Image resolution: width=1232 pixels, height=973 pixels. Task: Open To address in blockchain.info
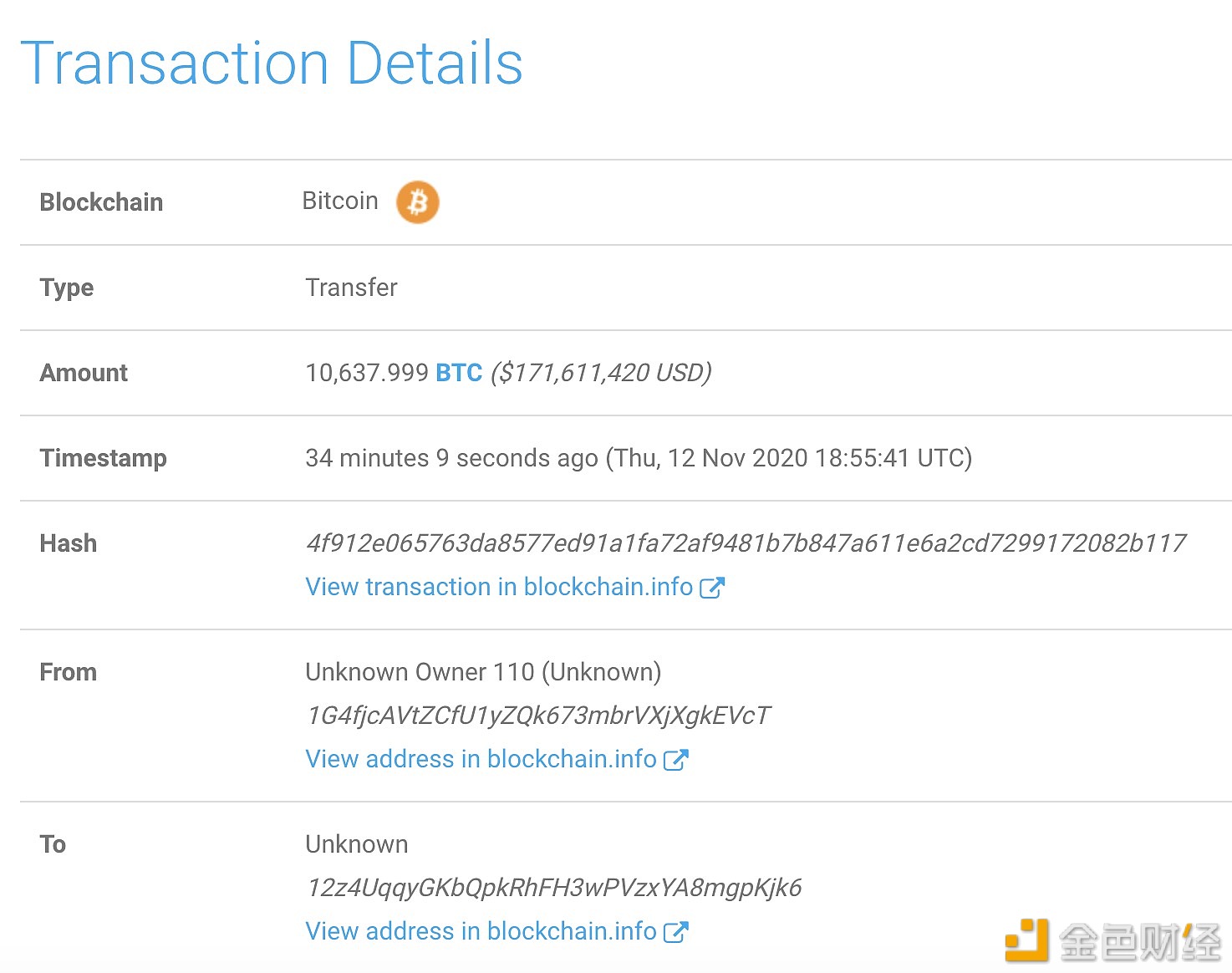point(481,931)
